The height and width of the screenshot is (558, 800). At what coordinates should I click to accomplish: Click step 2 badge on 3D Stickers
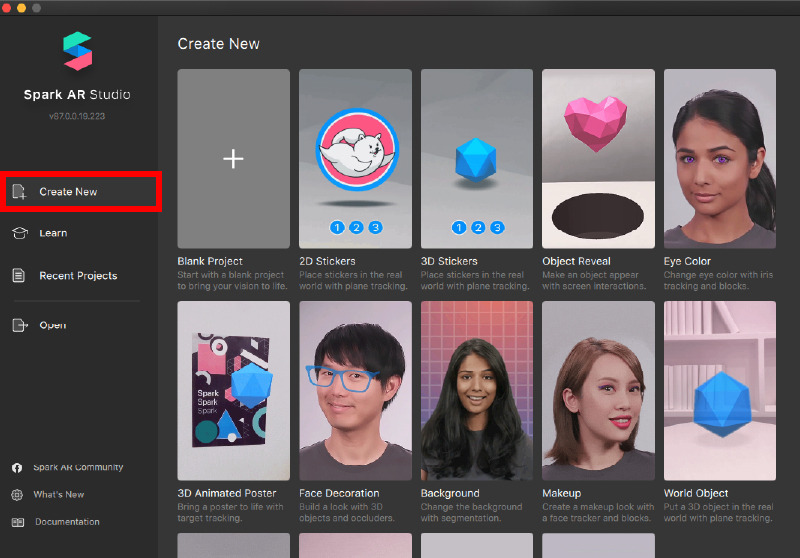point(478,227)
